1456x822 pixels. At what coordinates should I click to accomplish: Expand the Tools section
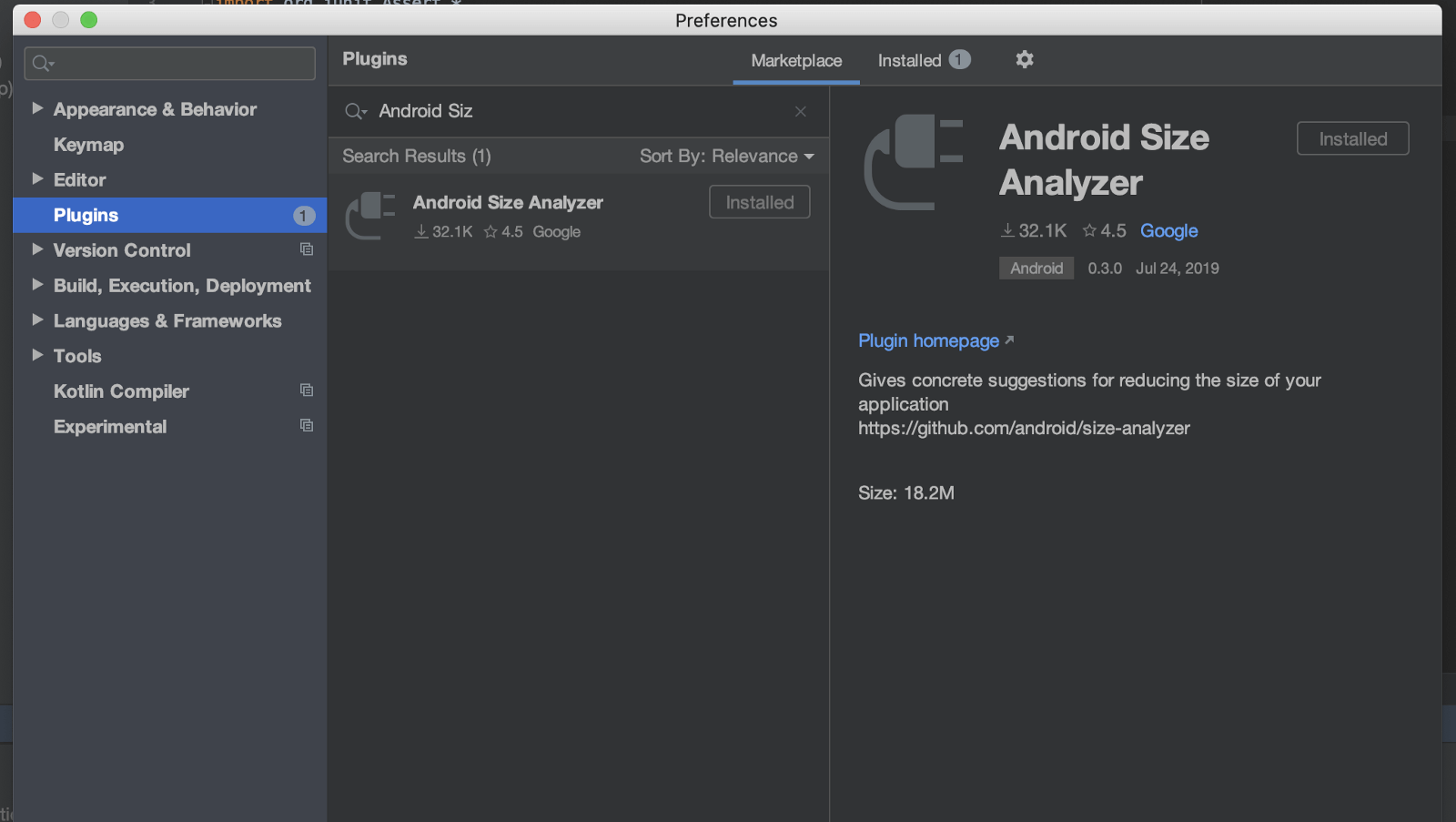pos(37,355)
